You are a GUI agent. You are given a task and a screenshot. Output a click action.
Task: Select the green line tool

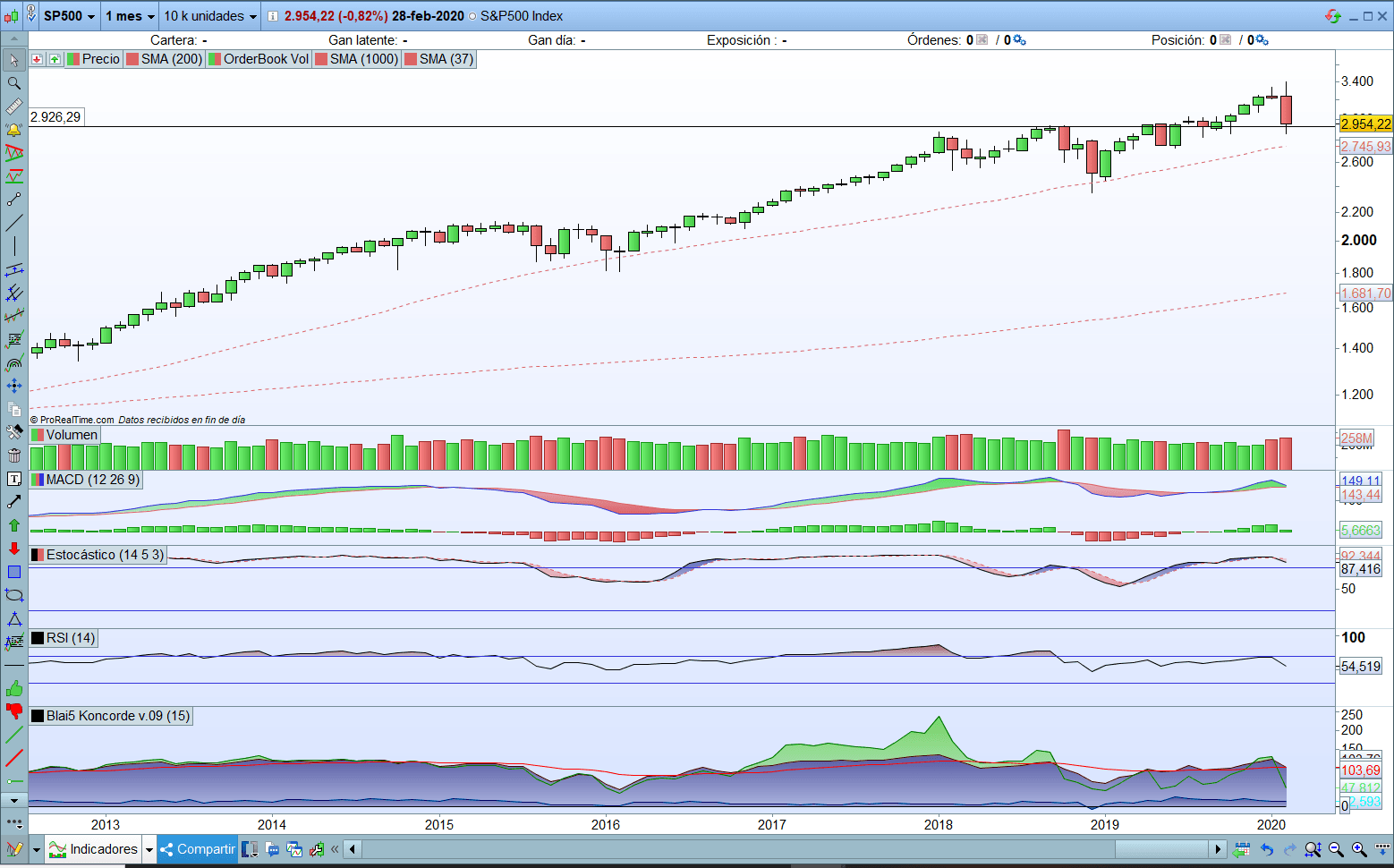13,735
